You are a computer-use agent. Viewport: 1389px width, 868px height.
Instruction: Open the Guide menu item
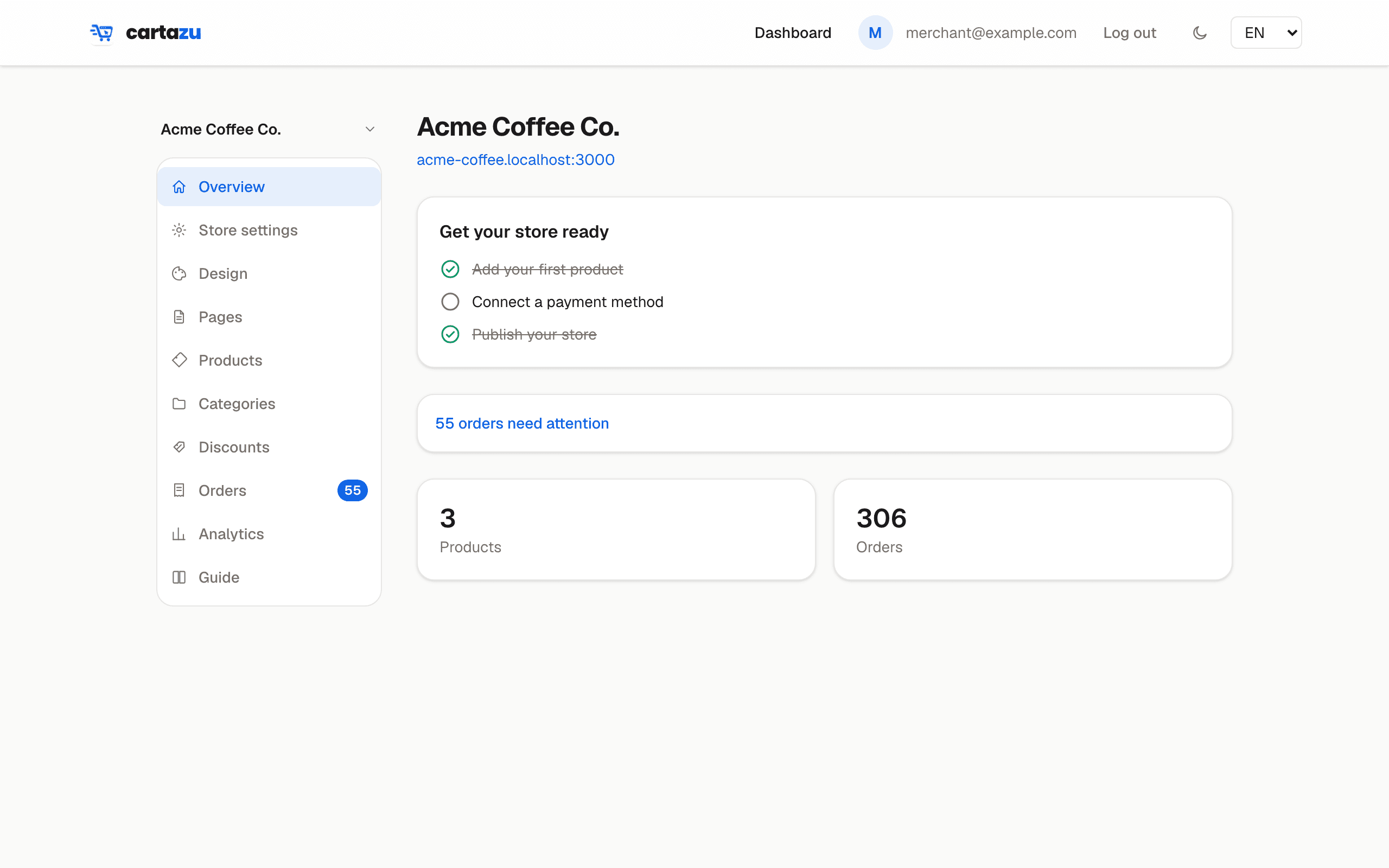pyautogui.click(x=269, y=577)
